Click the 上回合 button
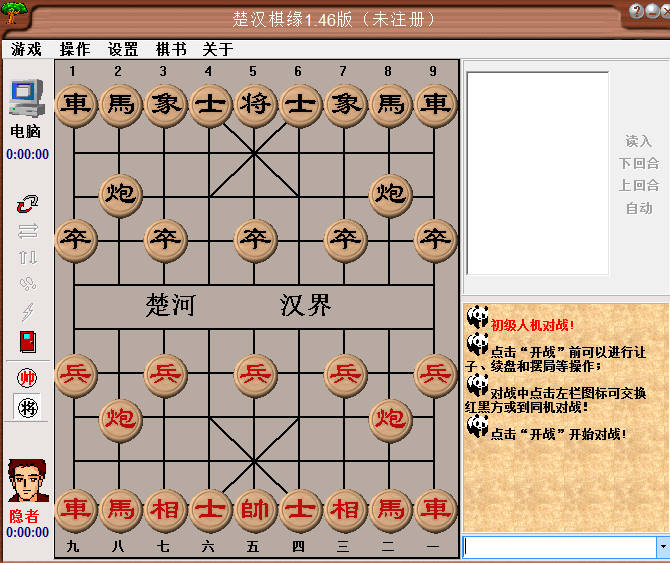Screen dimensions: 670x563 click(x=639, y=185)
